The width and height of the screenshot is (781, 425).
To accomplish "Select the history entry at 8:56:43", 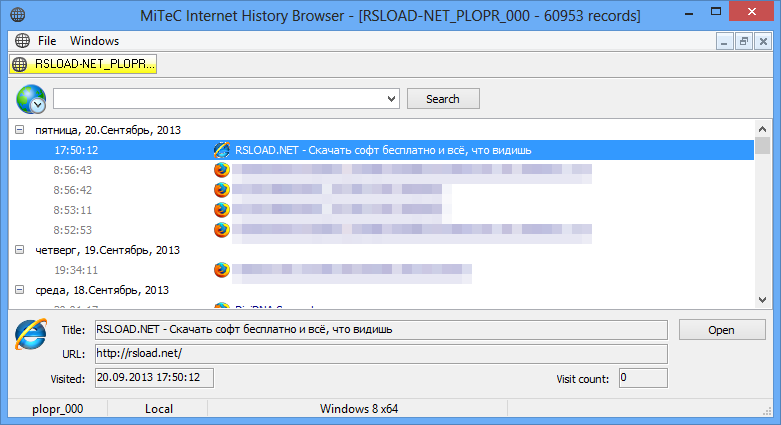I will pyautogui.click(x=382, y=170).
